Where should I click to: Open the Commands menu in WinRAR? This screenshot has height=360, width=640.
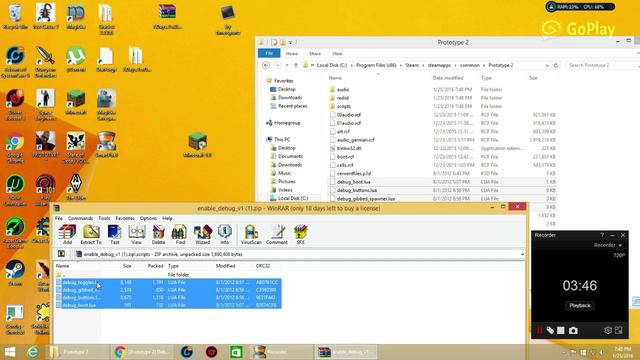tap(80, 218)
